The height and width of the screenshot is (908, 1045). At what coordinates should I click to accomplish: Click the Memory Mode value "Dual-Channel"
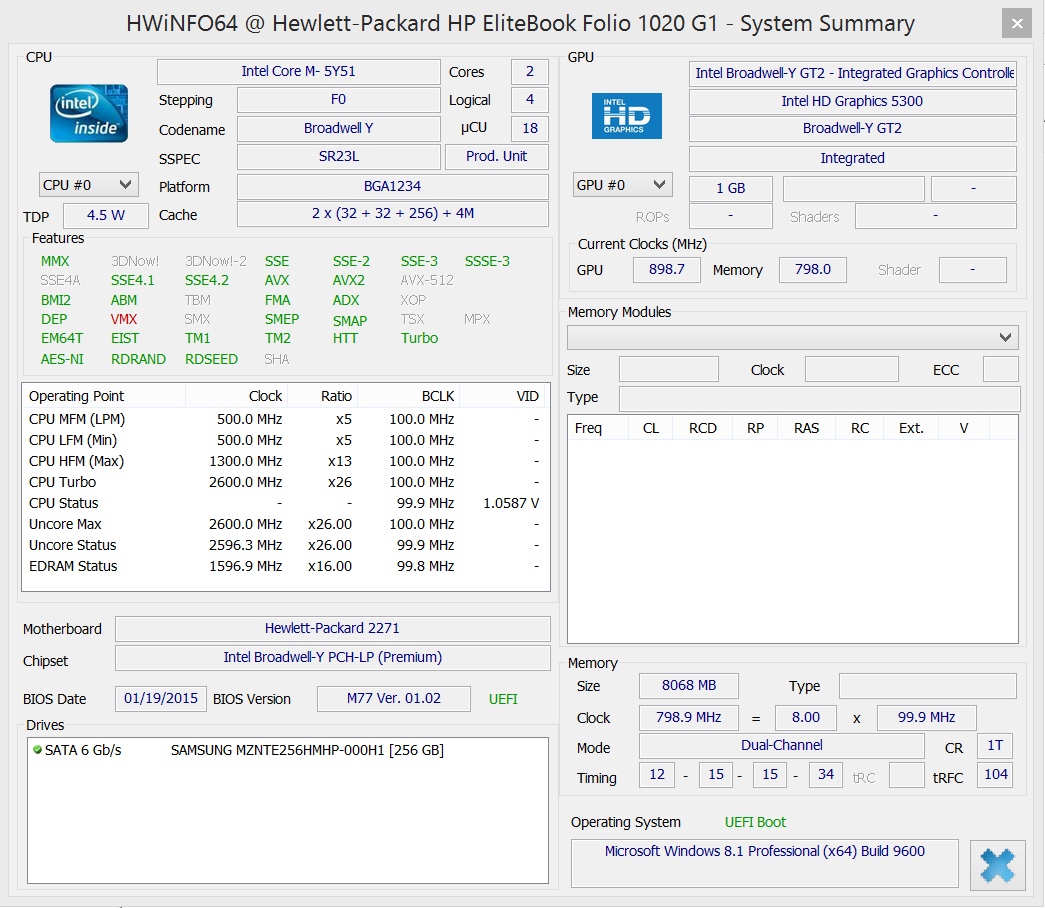click(x=782, y=745)
